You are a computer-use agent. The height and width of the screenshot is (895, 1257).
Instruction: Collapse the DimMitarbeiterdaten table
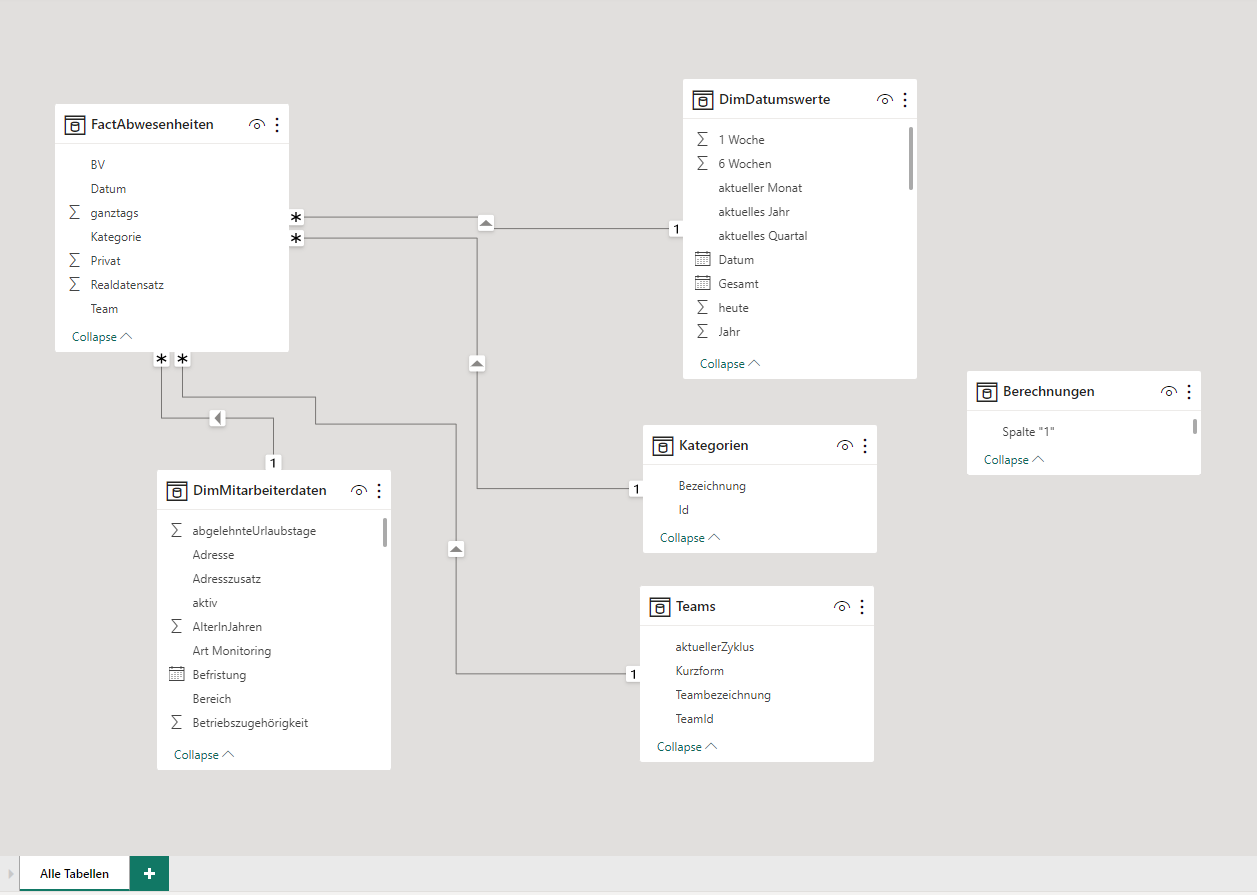204,755
